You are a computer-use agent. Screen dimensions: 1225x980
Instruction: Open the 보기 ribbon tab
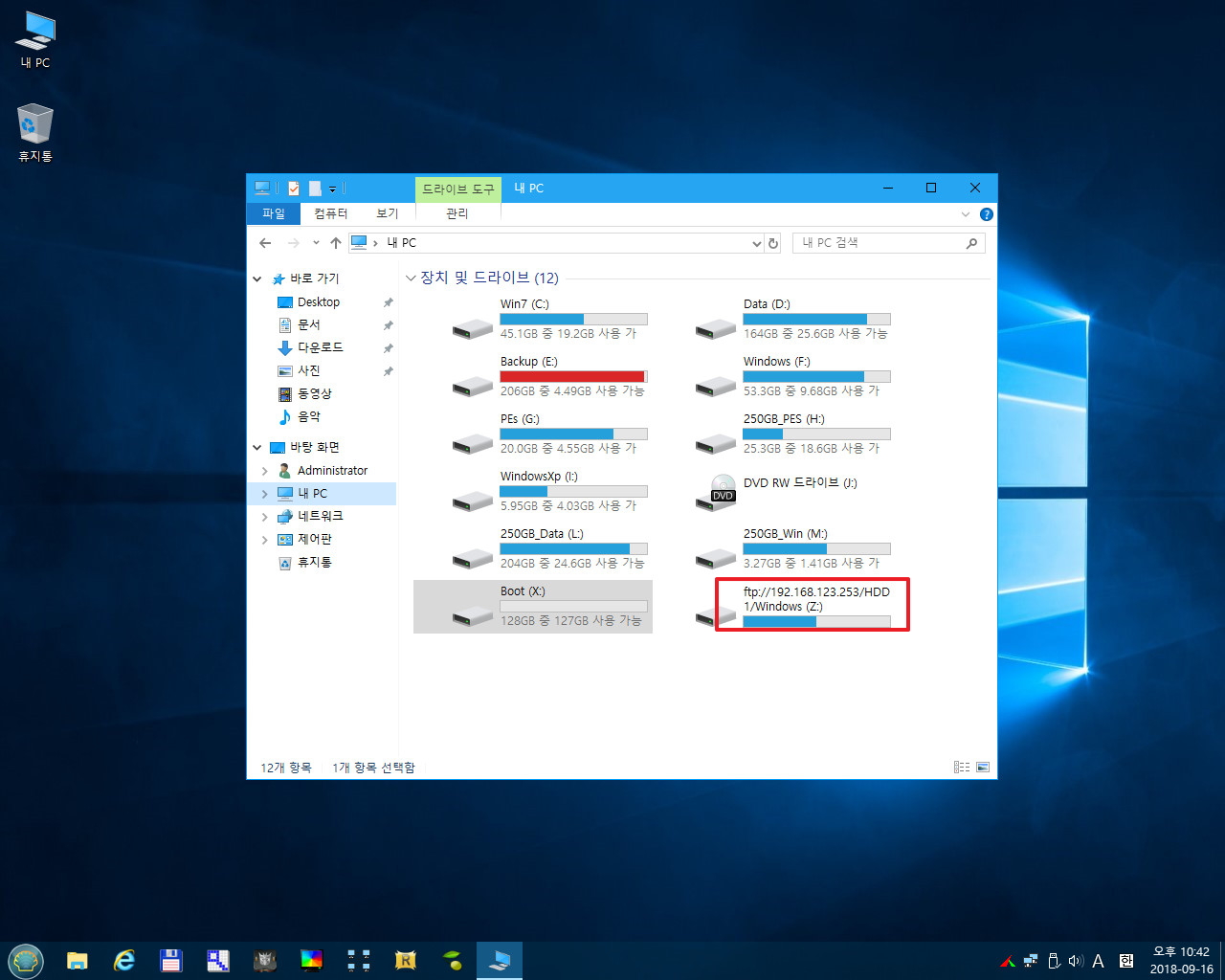(388, 213)
